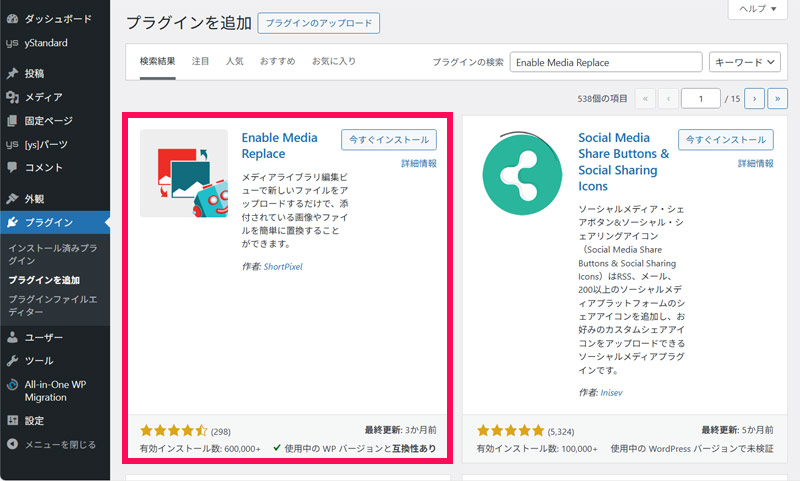Click the pushpin icon for 投稿
The width and height of the screenshot is (800, 481).
[x=12, y=73]
